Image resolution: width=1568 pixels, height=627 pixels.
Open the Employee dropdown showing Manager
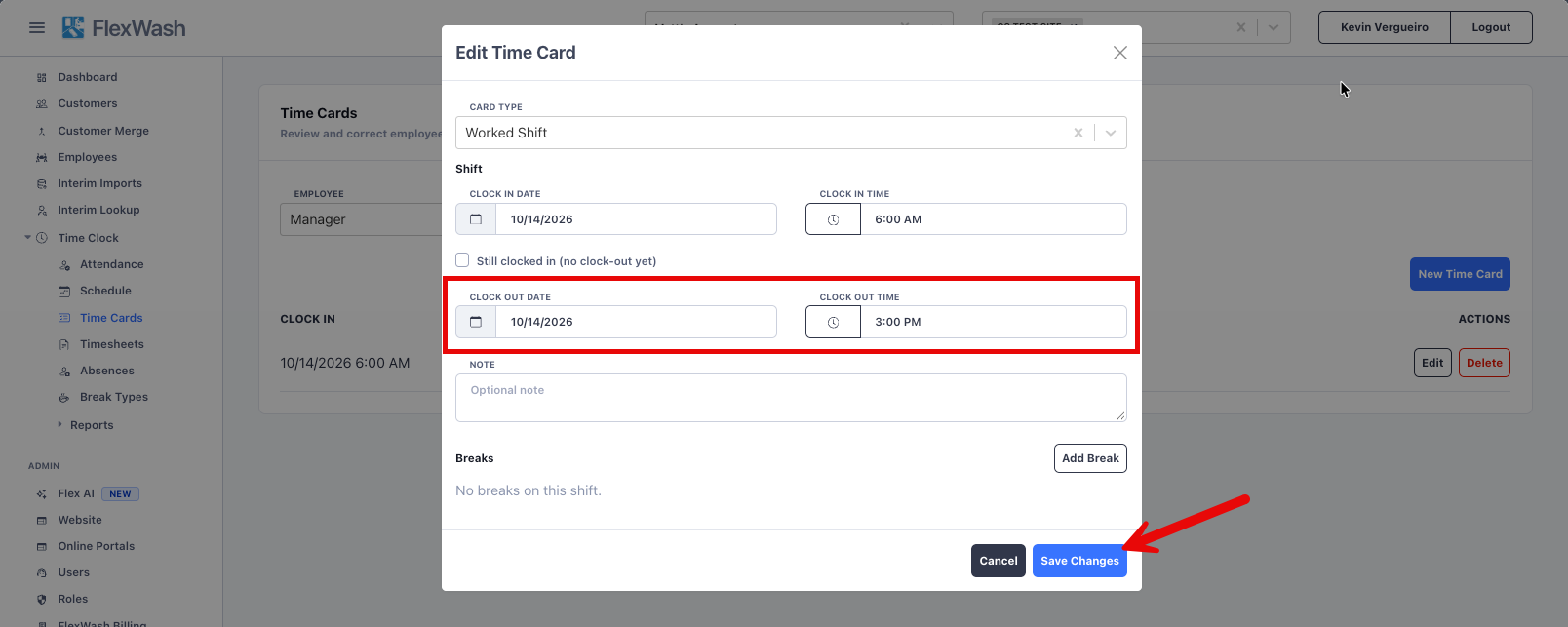click(x=361, y=219)
